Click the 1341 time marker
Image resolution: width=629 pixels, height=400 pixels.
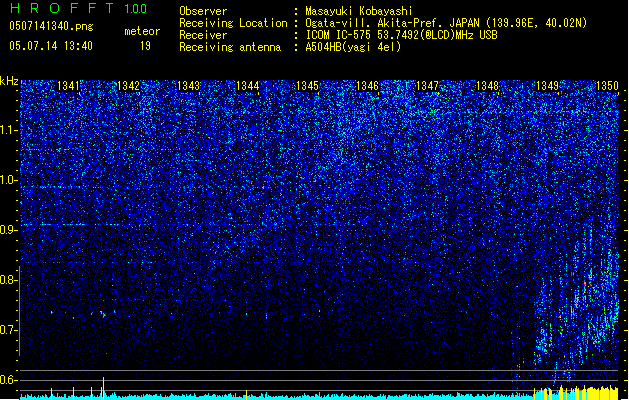click(69, 86)
